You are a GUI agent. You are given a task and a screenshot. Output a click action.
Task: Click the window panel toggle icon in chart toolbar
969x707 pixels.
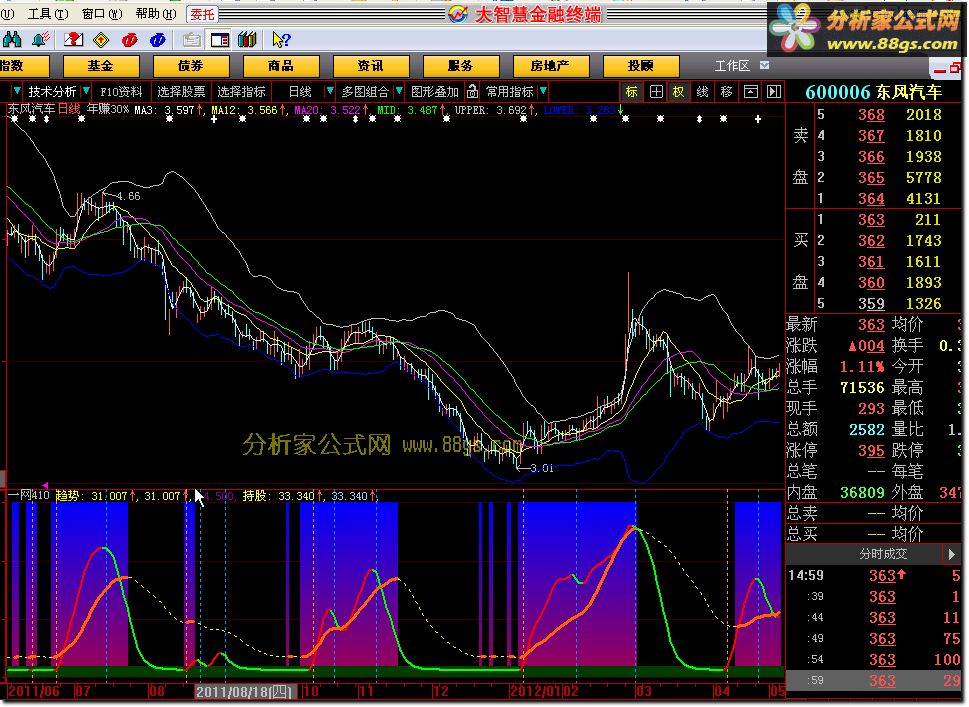(750, 92)
